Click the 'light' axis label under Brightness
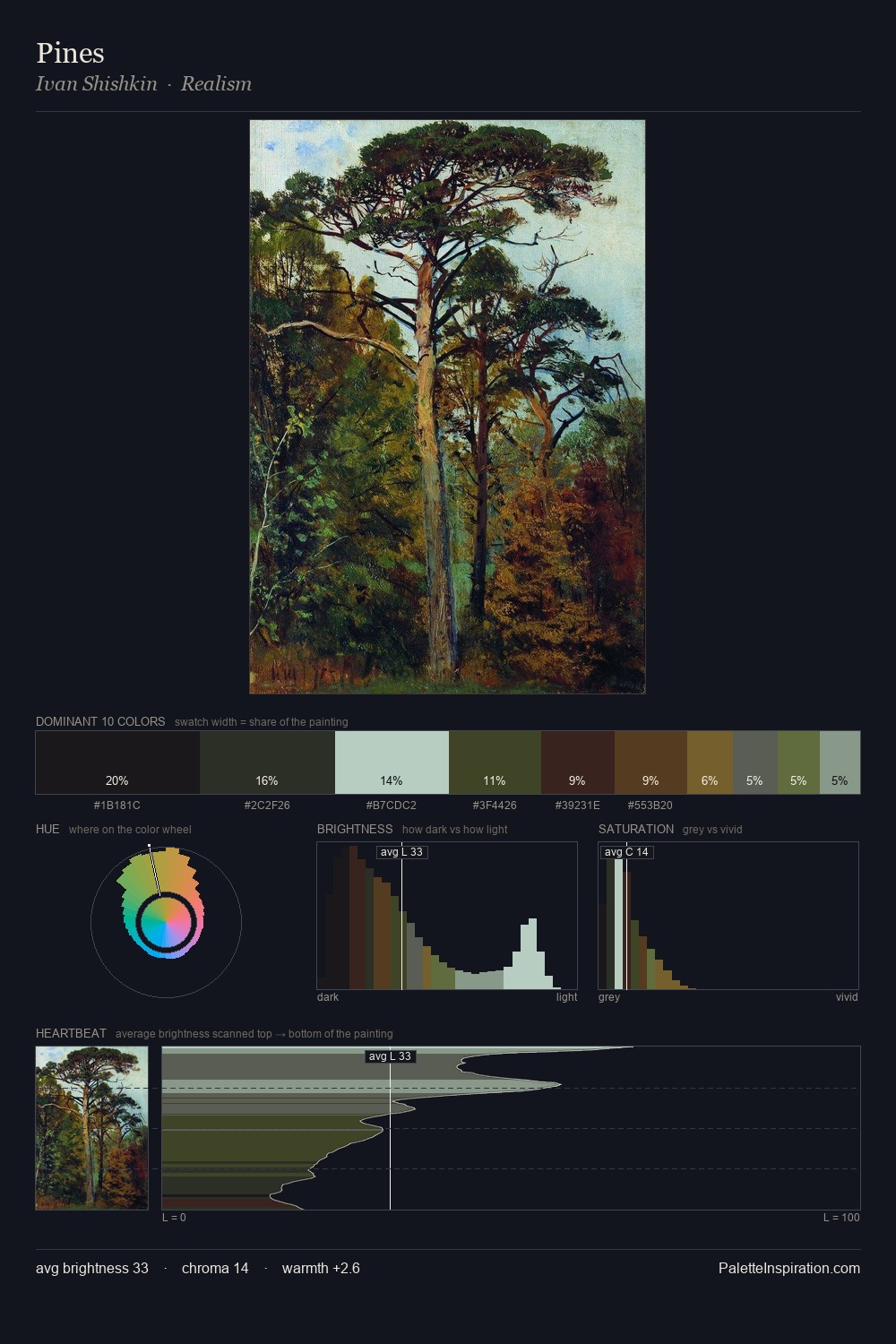The height and width of the screenshot is (1344, 896). tap(566, 997)
